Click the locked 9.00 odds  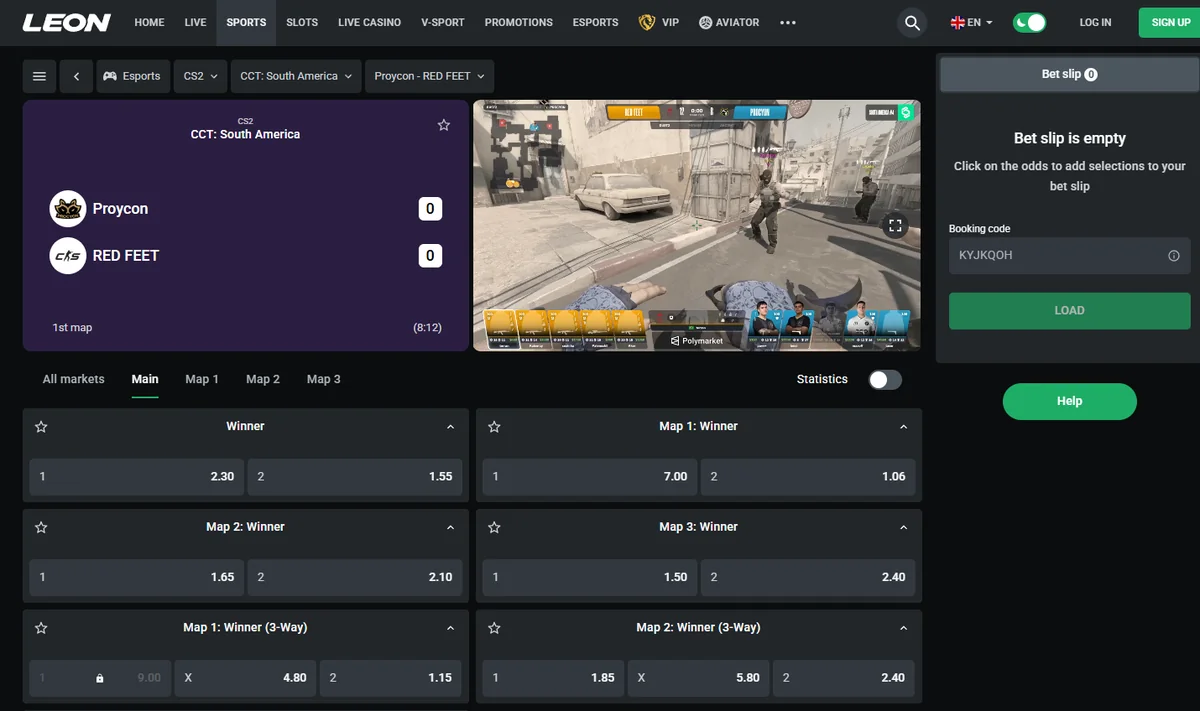pos(99,678)
